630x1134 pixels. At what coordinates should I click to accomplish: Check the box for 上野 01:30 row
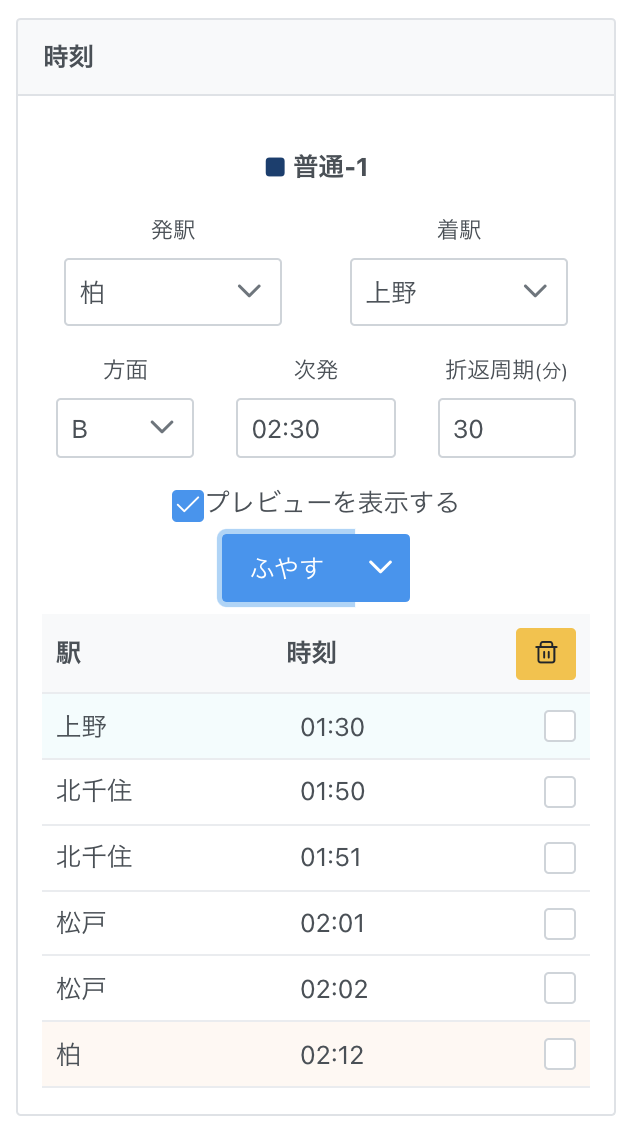559,726
